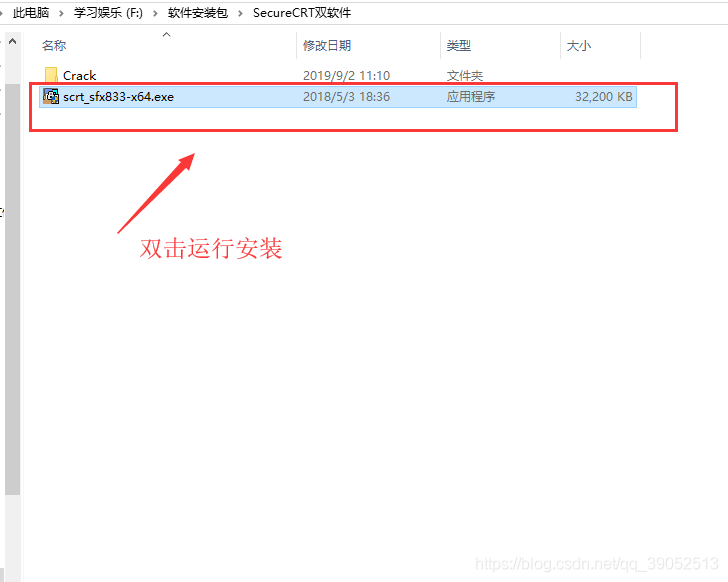This screenshot has height=582, width=728.
Task: Click the 文件夹 type cell
Action: 465,75
